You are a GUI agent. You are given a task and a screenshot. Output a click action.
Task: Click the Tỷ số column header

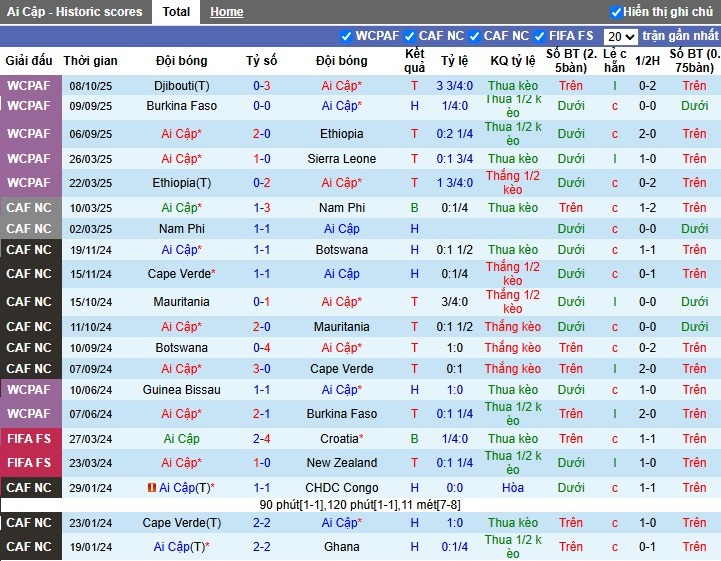point(262,61)
